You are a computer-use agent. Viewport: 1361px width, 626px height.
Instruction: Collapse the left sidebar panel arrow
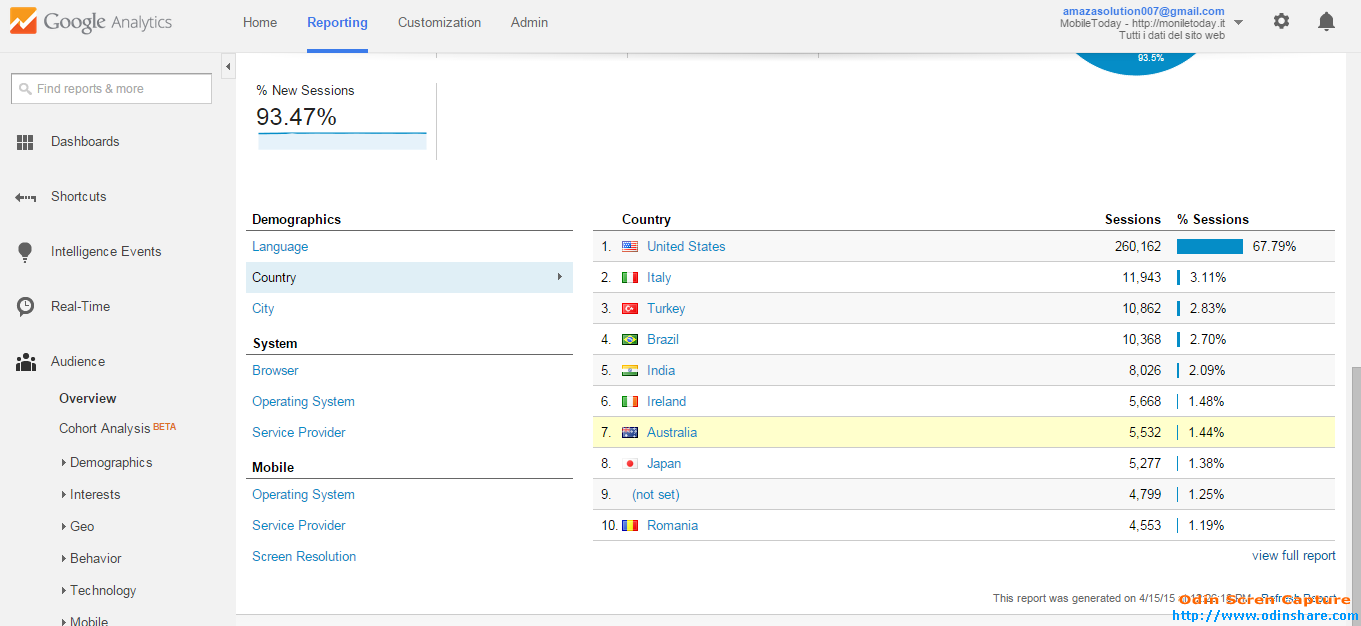(228, 66)
